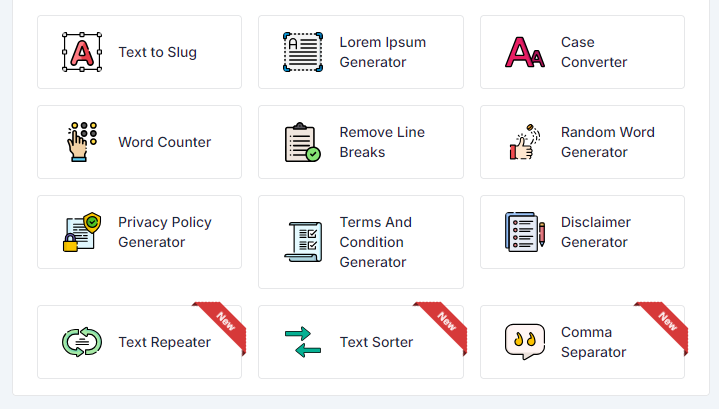This screenshot has width=719, height=409.
Task: Click the Remove Line Breaks clipboard icon
Action: (303, 142)
